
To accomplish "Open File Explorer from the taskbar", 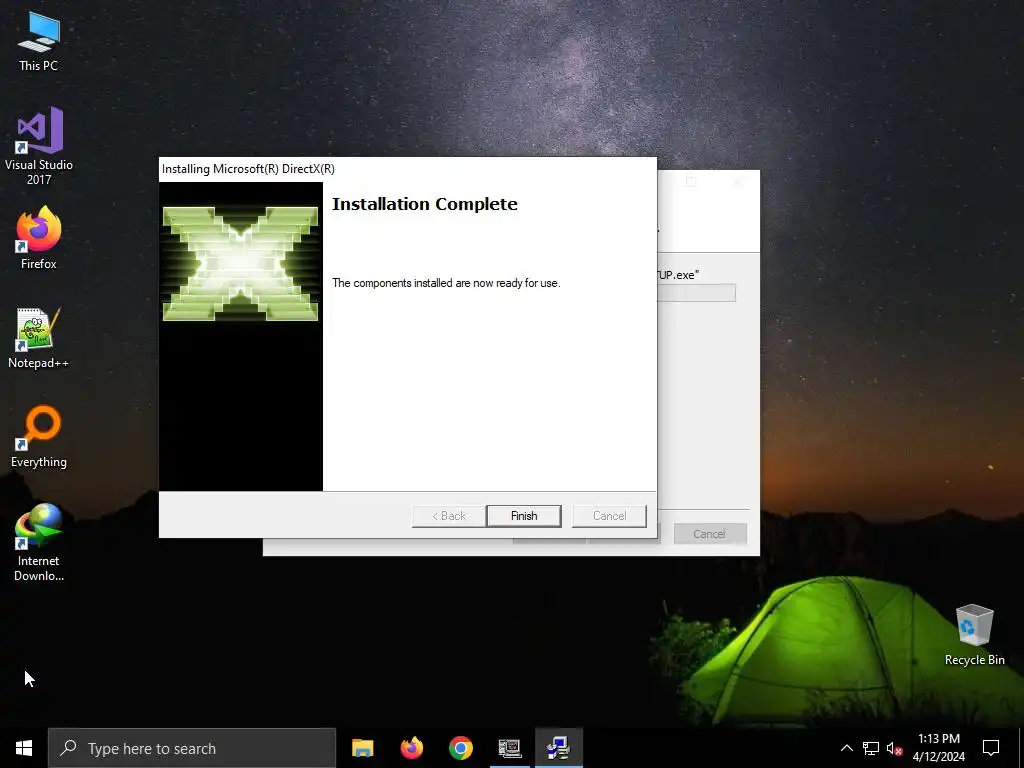I will click(x=362, y=748).
